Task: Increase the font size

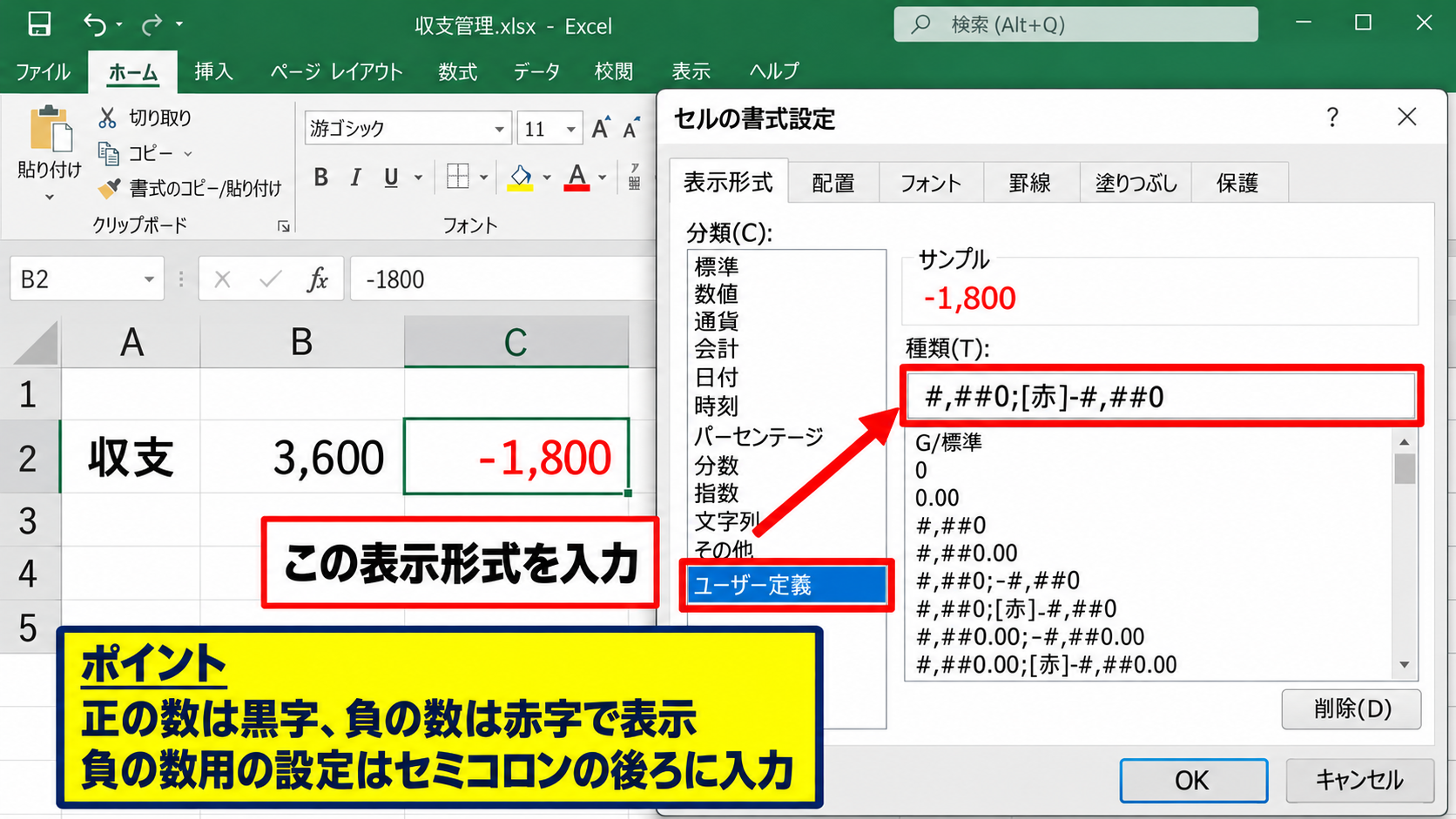Action: click(601, 129)
